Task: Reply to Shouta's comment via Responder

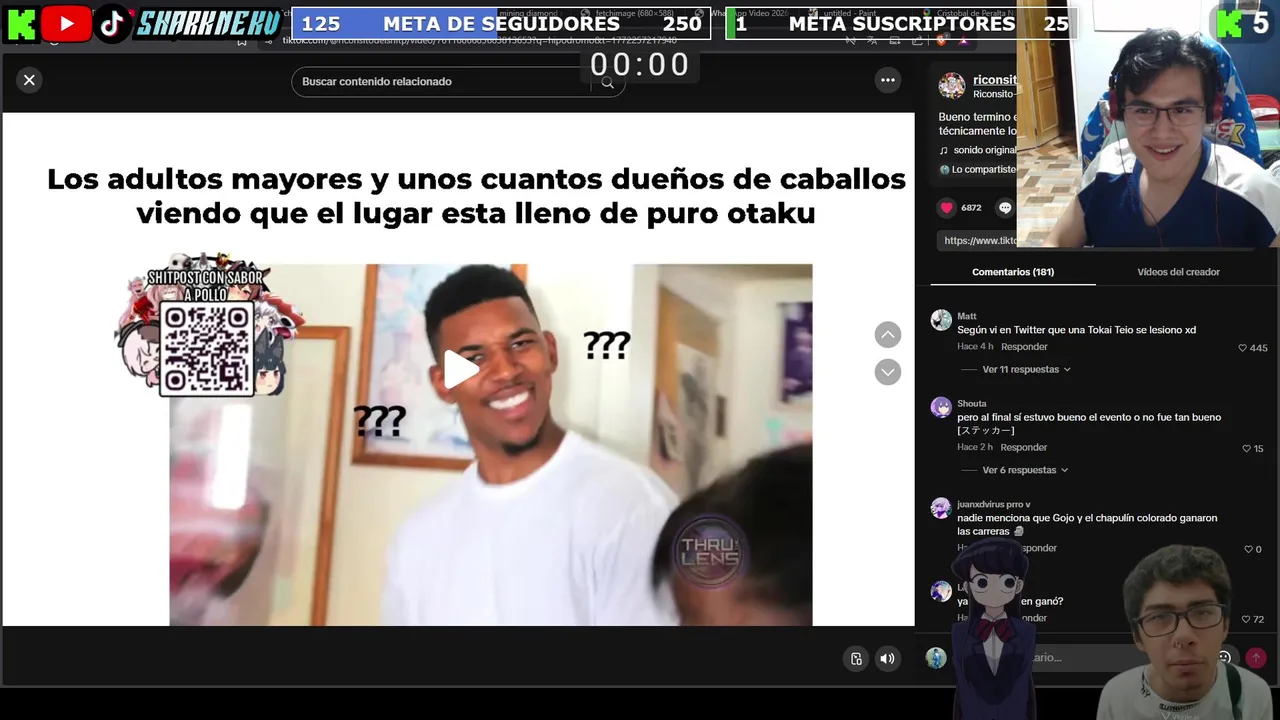Action: pyautogui.click(x=1024, y=447)
